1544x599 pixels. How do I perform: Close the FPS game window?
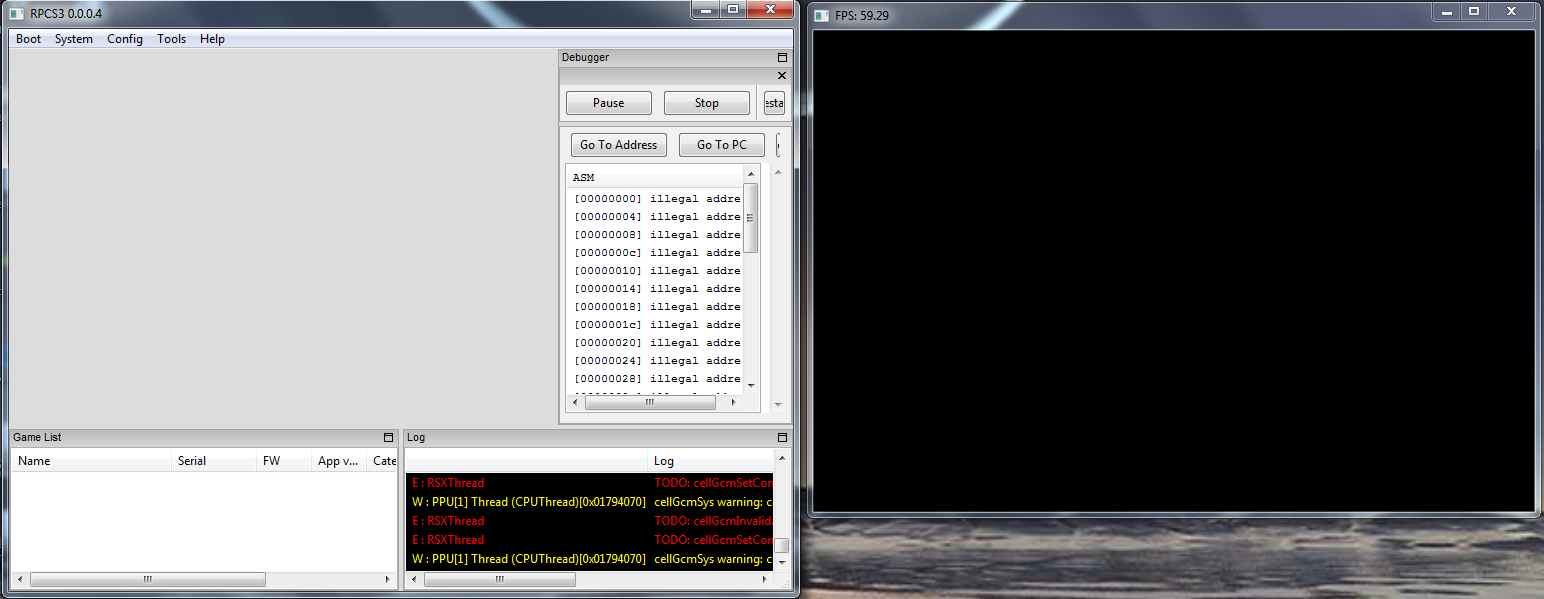[x=1512, y=10]
